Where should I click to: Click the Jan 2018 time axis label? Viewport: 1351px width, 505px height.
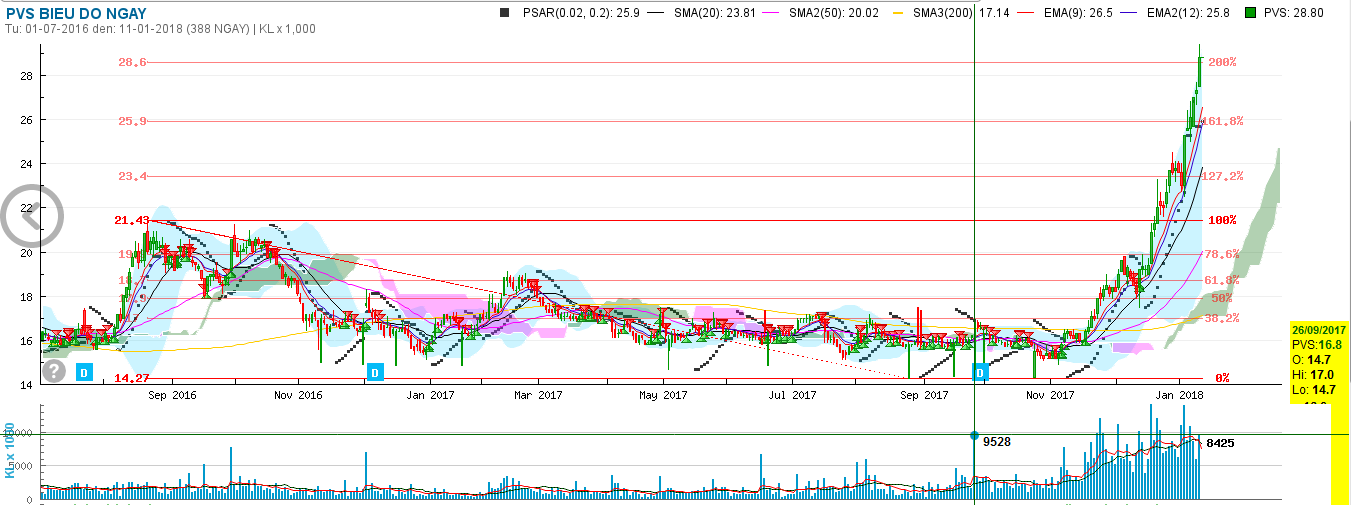[1180, 395]
